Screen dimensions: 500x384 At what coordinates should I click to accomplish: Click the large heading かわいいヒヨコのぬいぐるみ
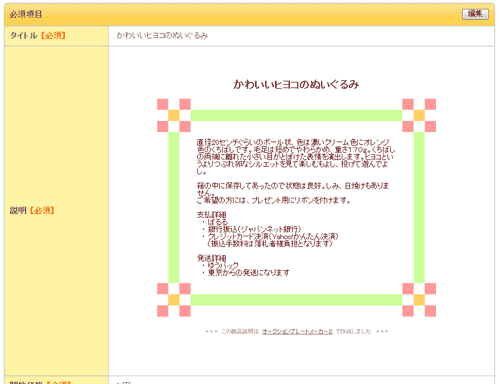(x=296, y=84)
